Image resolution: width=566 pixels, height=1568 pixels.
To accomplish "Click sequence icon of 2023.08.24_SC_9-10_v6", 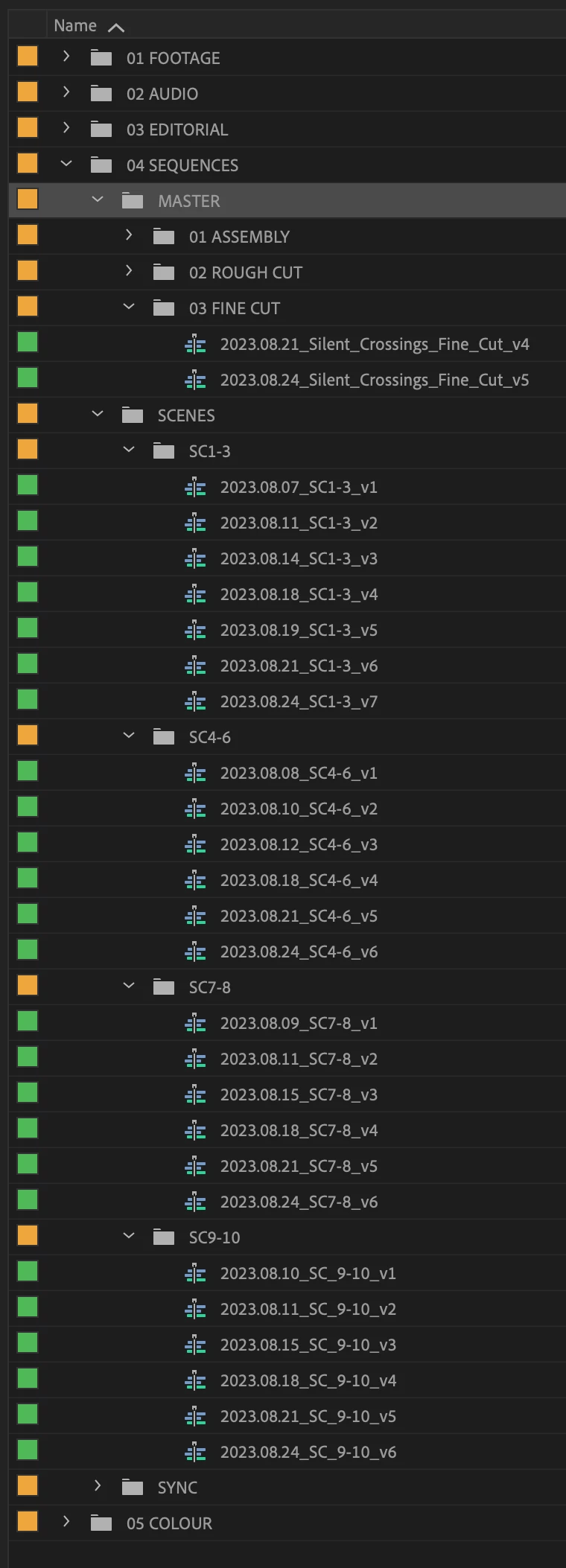I will click(195, 1453).
